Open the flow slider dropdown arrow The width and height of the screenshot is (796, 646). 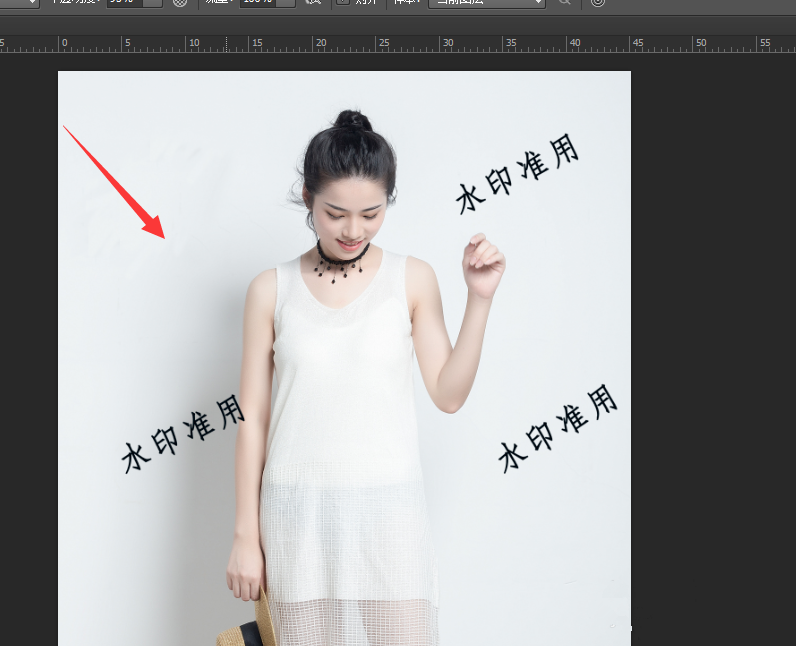coord(286,3)
